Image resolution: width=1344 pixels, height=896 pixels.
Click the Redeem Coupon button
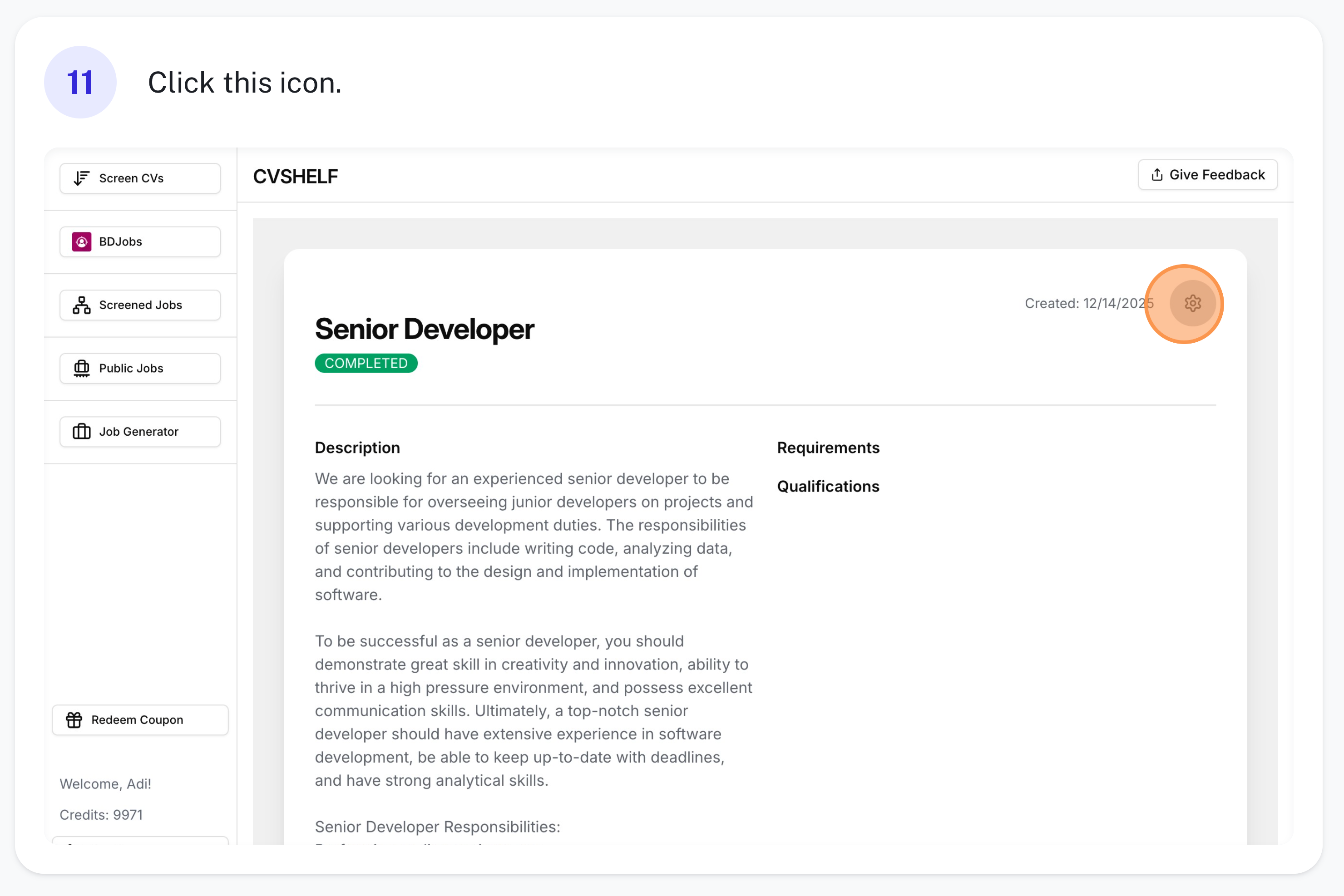pyautogui.click(x=140, y=719)
